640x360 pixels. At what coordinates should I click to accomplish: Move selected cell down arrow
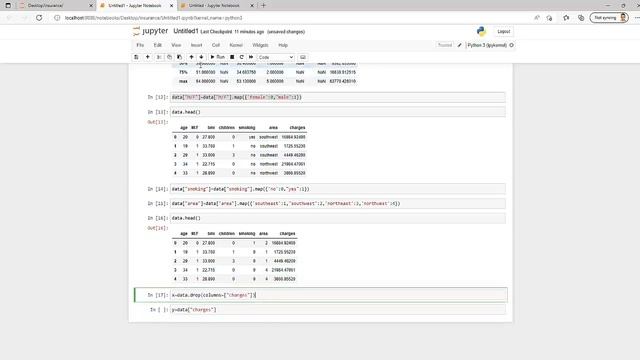201,57
